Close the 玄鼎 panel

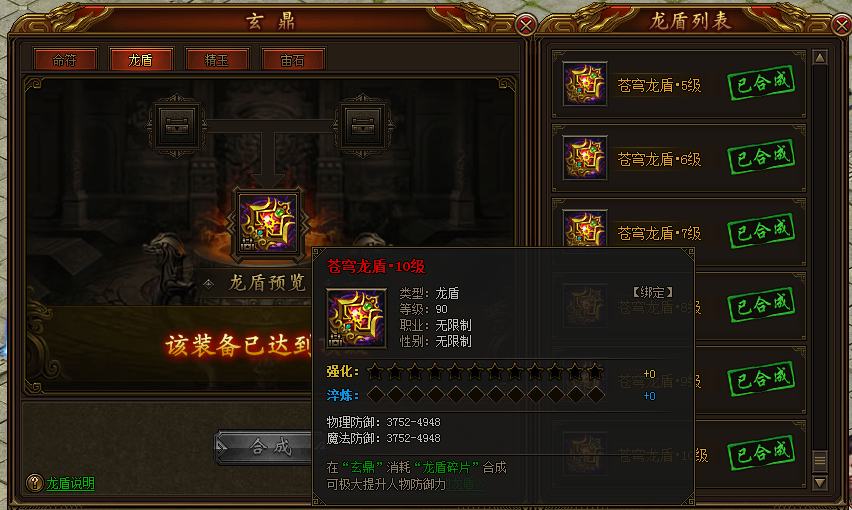coord(525,25)
